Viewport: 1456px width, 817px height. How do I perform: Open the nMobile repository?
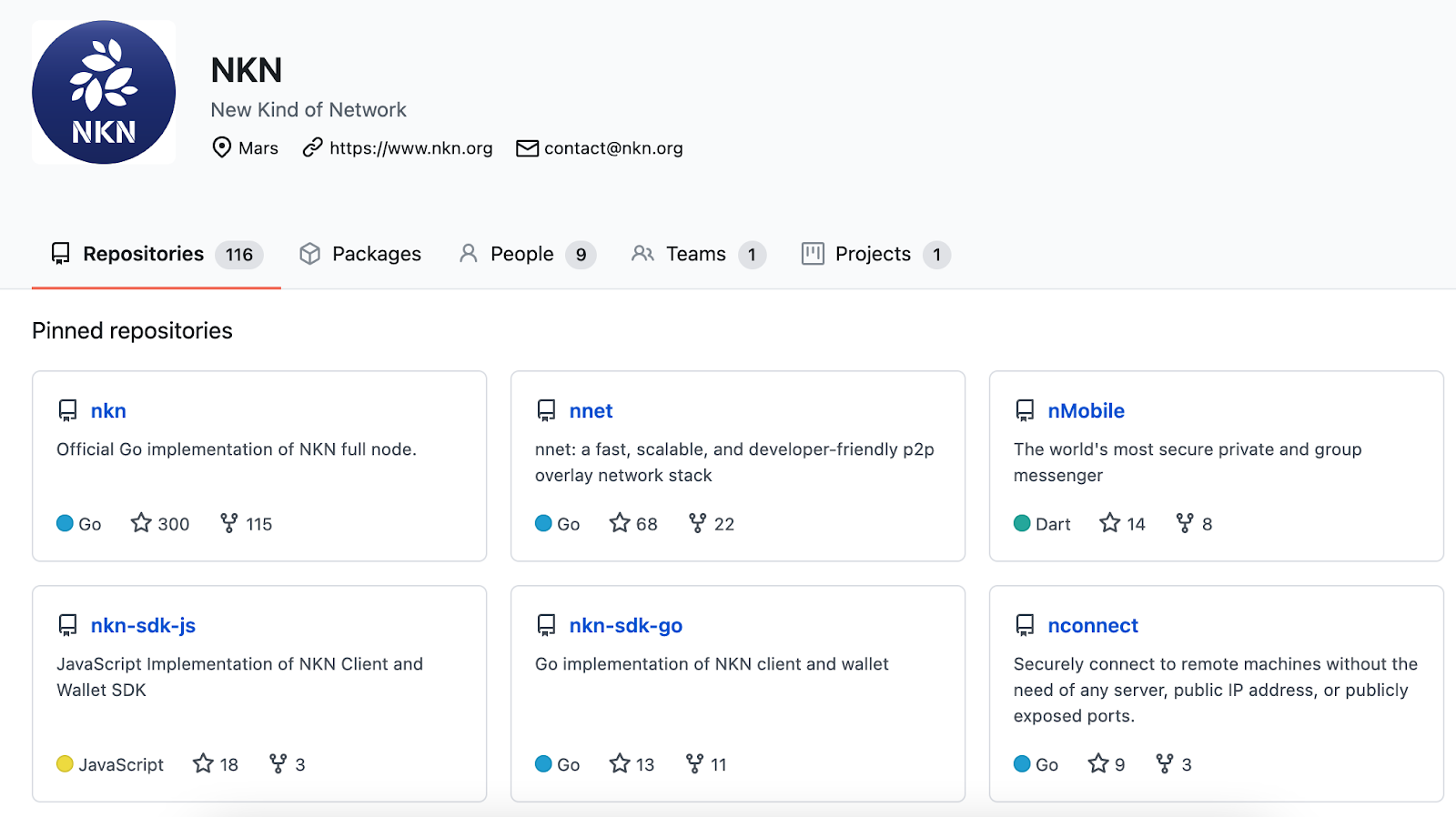click(x=1086, y=411)
